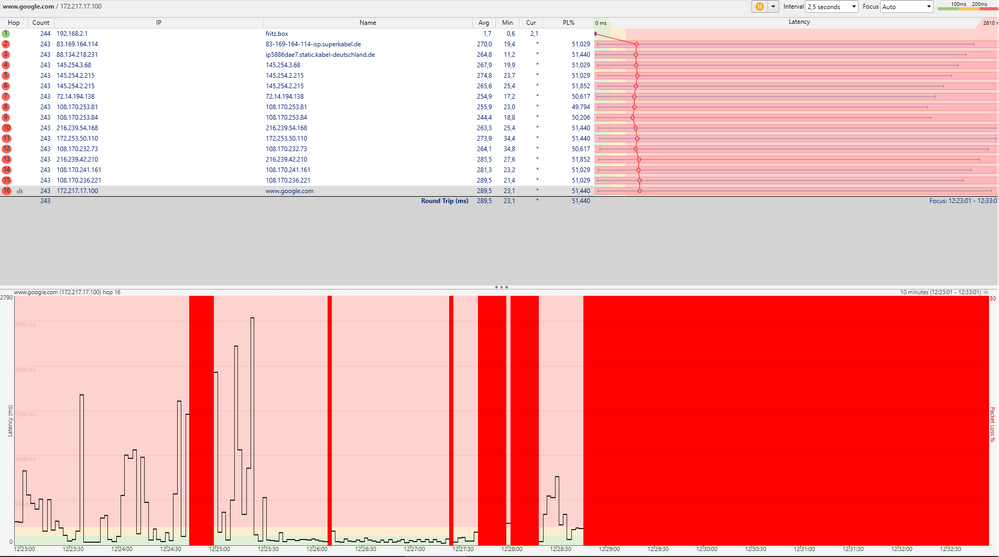Select IP 108.170.253.84 in hop 9
The image size is (999, 557).
pyautogui.click(x=77, y=117)
